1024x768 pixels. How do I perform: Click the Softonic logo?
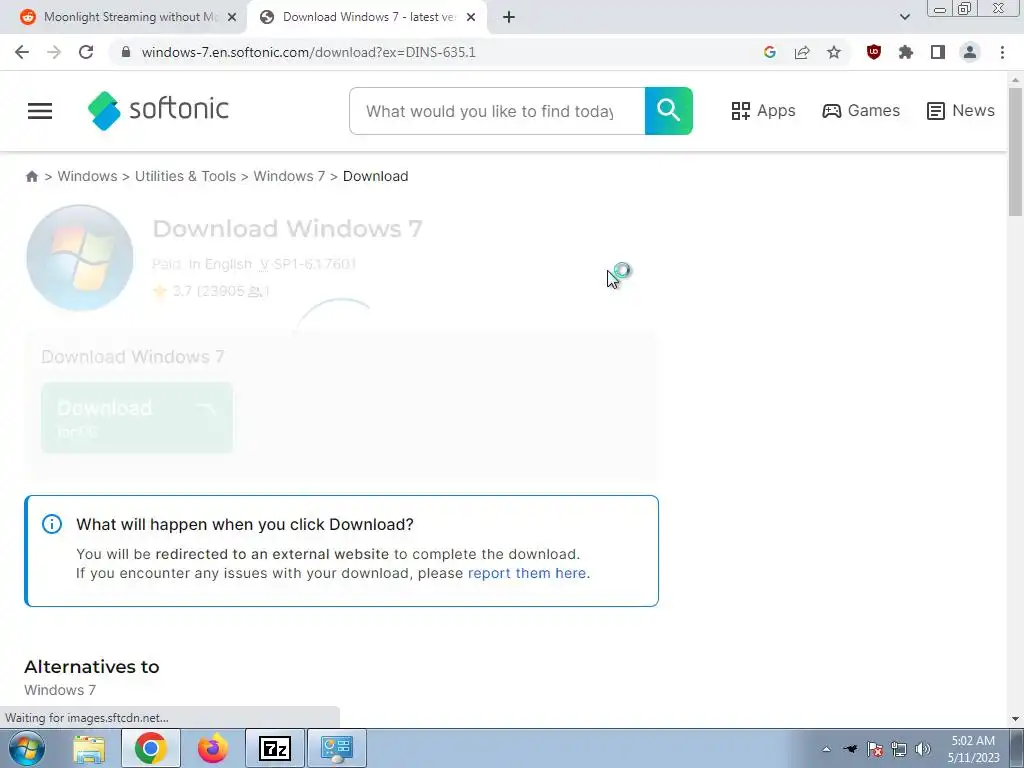click(158, 110)
